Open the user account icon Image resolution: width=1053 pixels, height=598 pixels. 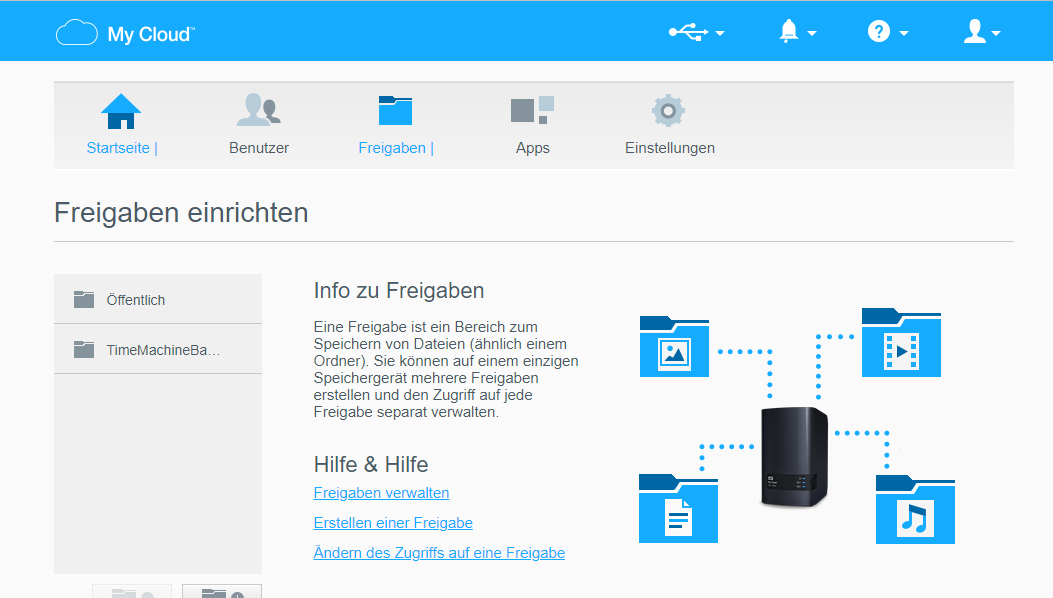[974, 32]
